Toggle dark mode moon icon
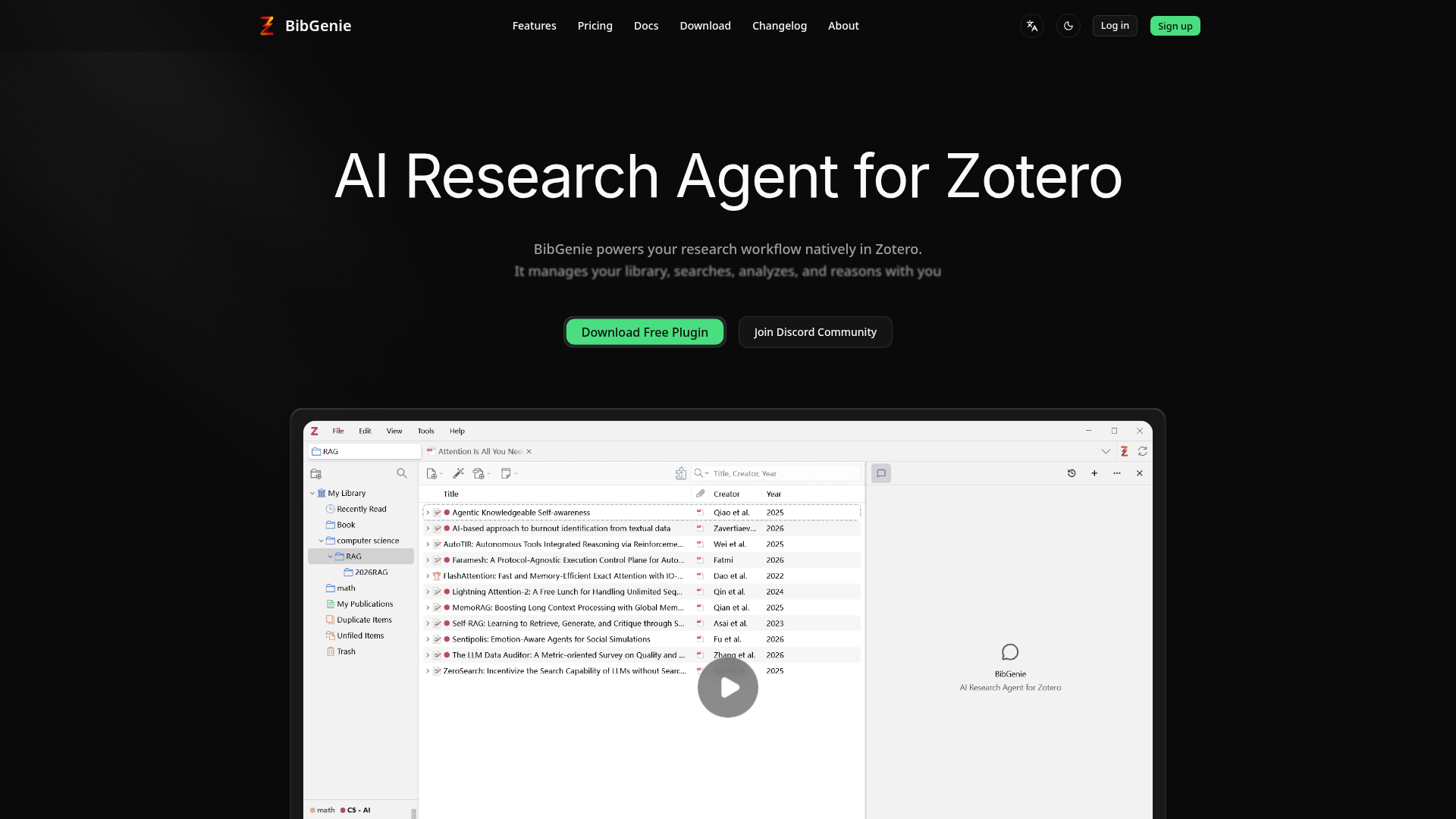 1068,26
